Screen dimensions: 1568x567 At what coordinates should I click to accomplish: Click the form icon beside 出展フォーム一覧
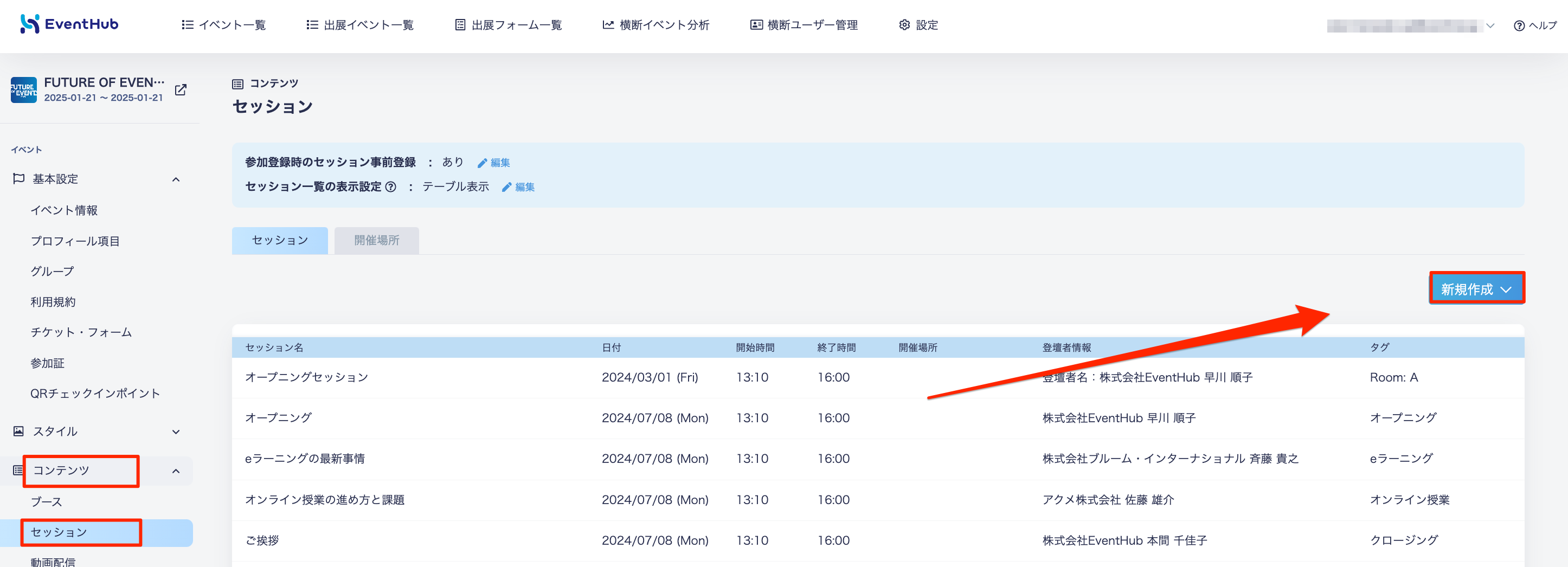pyautogui.click(x=460, y=25)
